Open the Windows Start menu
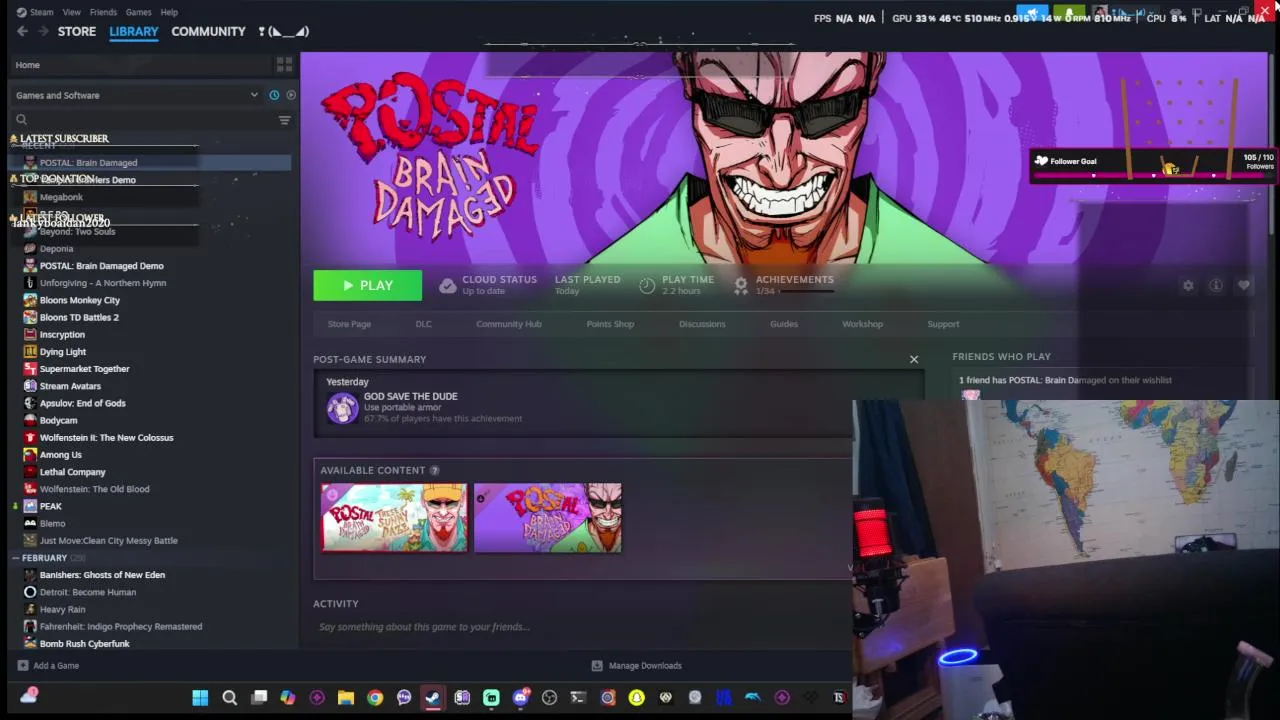 [x=200, y=697]
